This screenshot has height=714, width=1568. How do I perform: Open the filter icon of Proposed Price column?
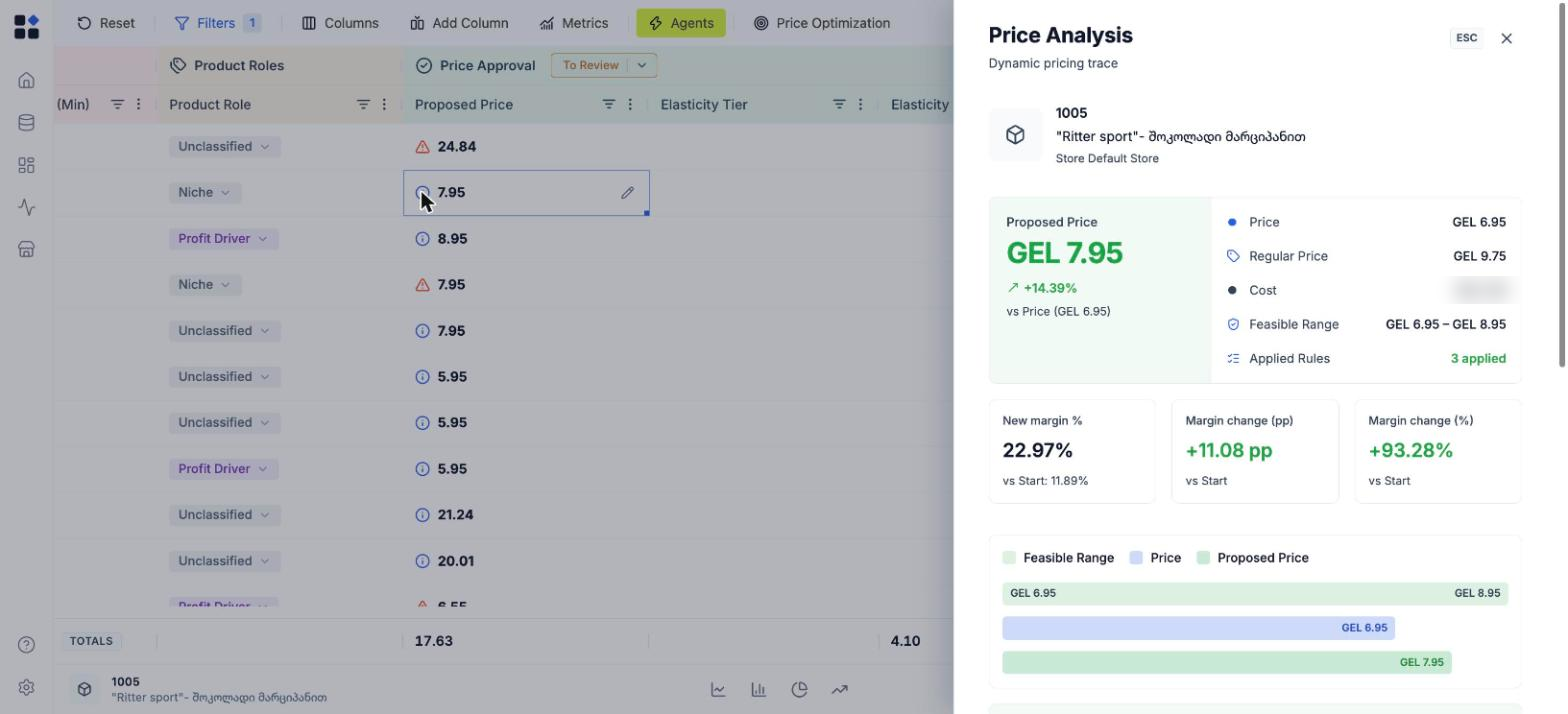coord(608,104)
